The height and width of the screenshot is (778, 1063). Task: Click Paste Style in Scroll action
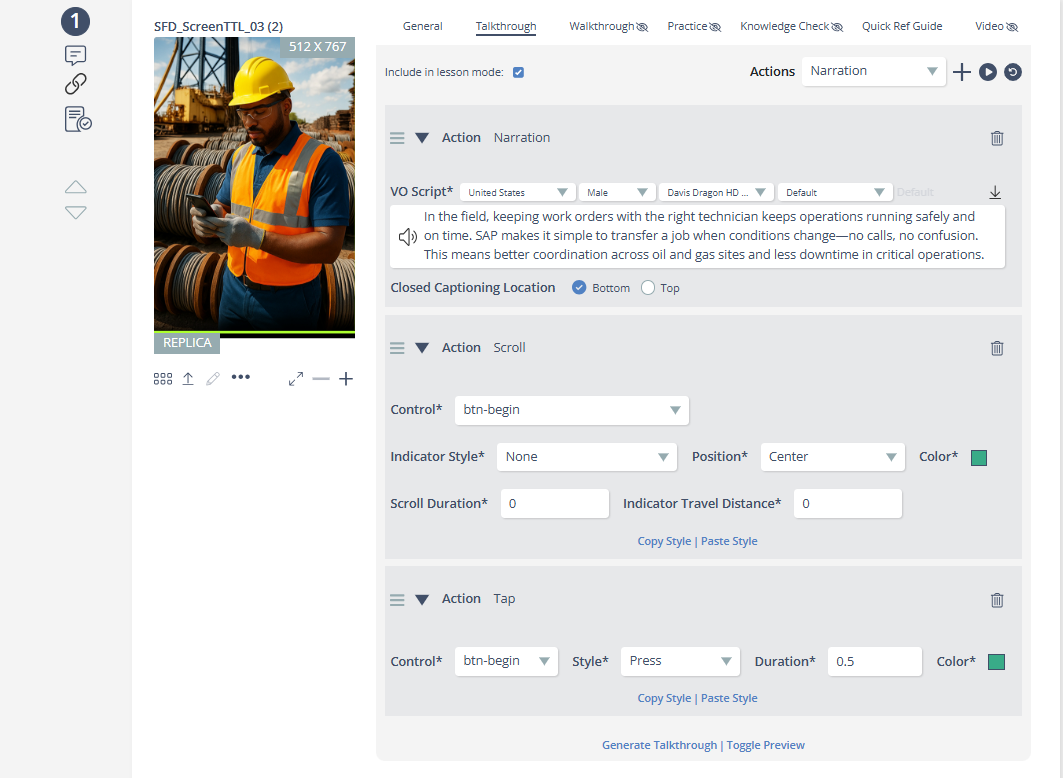coord(729,541)
